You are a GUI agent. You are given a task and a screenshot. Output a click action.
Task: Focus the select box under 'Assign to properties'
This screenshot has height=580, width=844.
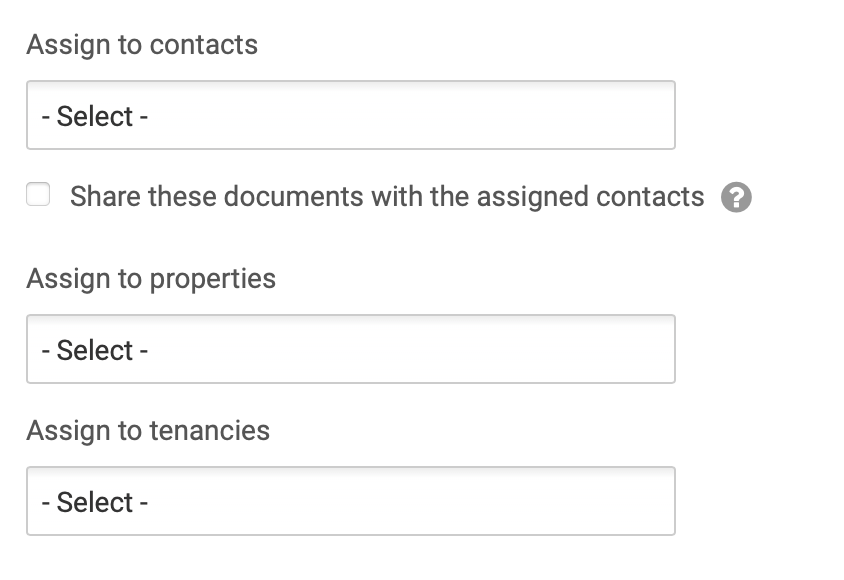coord(351,349)
